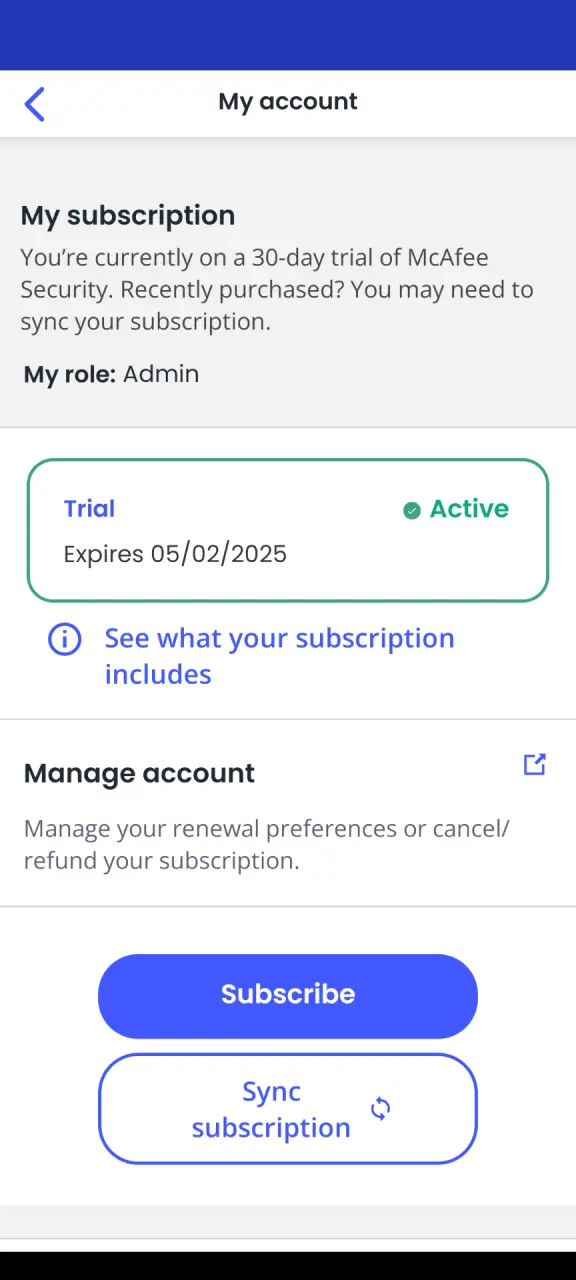Open See what your subscription includes link

(x=279, y=656)
